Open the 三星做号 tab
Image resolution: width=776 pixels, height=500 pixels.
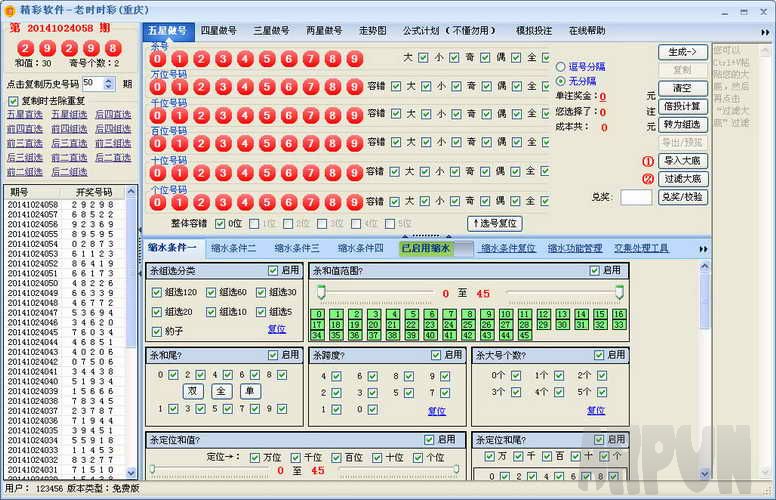pos(271,31)
